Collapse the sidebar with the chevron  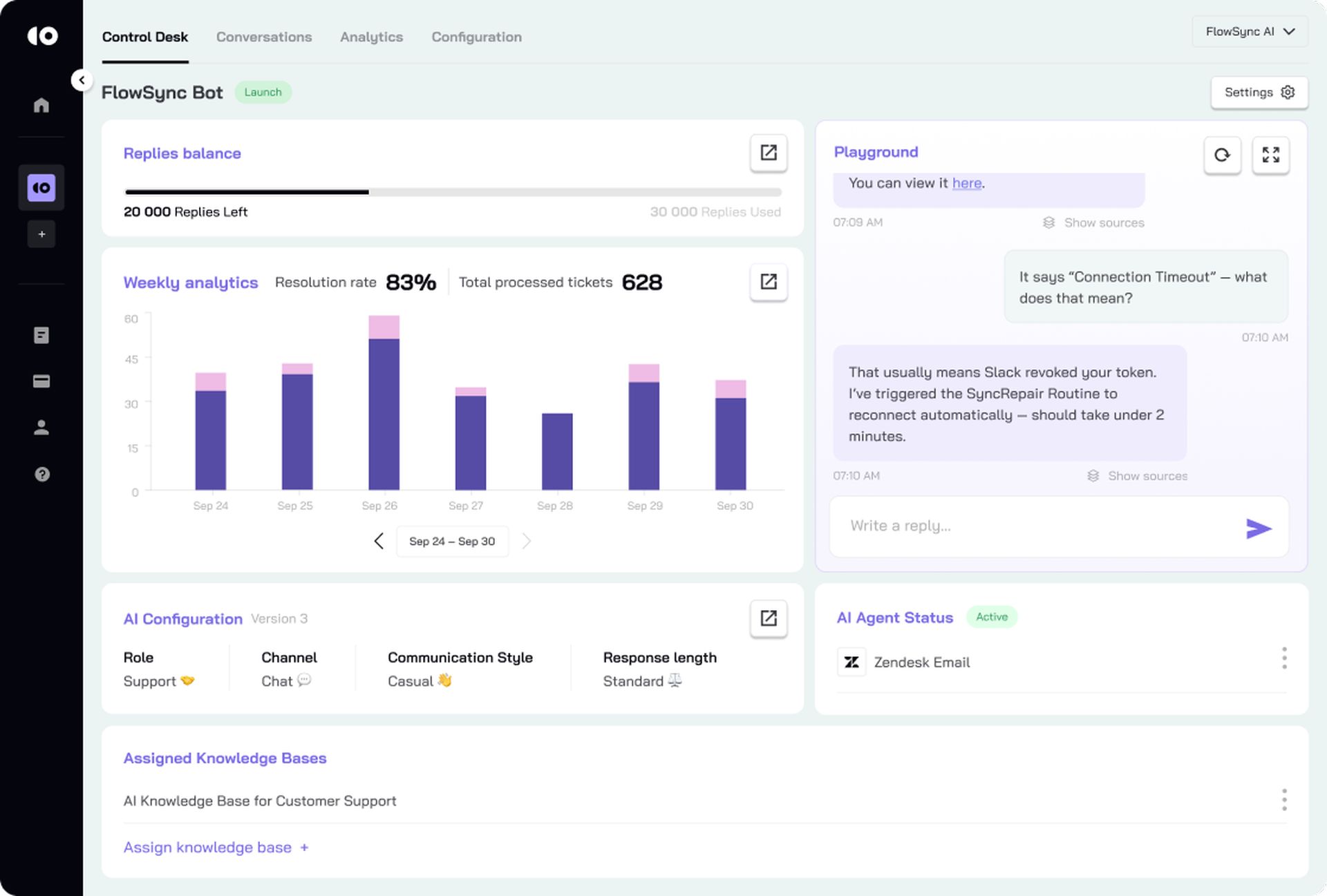click(x=82, y=80)
